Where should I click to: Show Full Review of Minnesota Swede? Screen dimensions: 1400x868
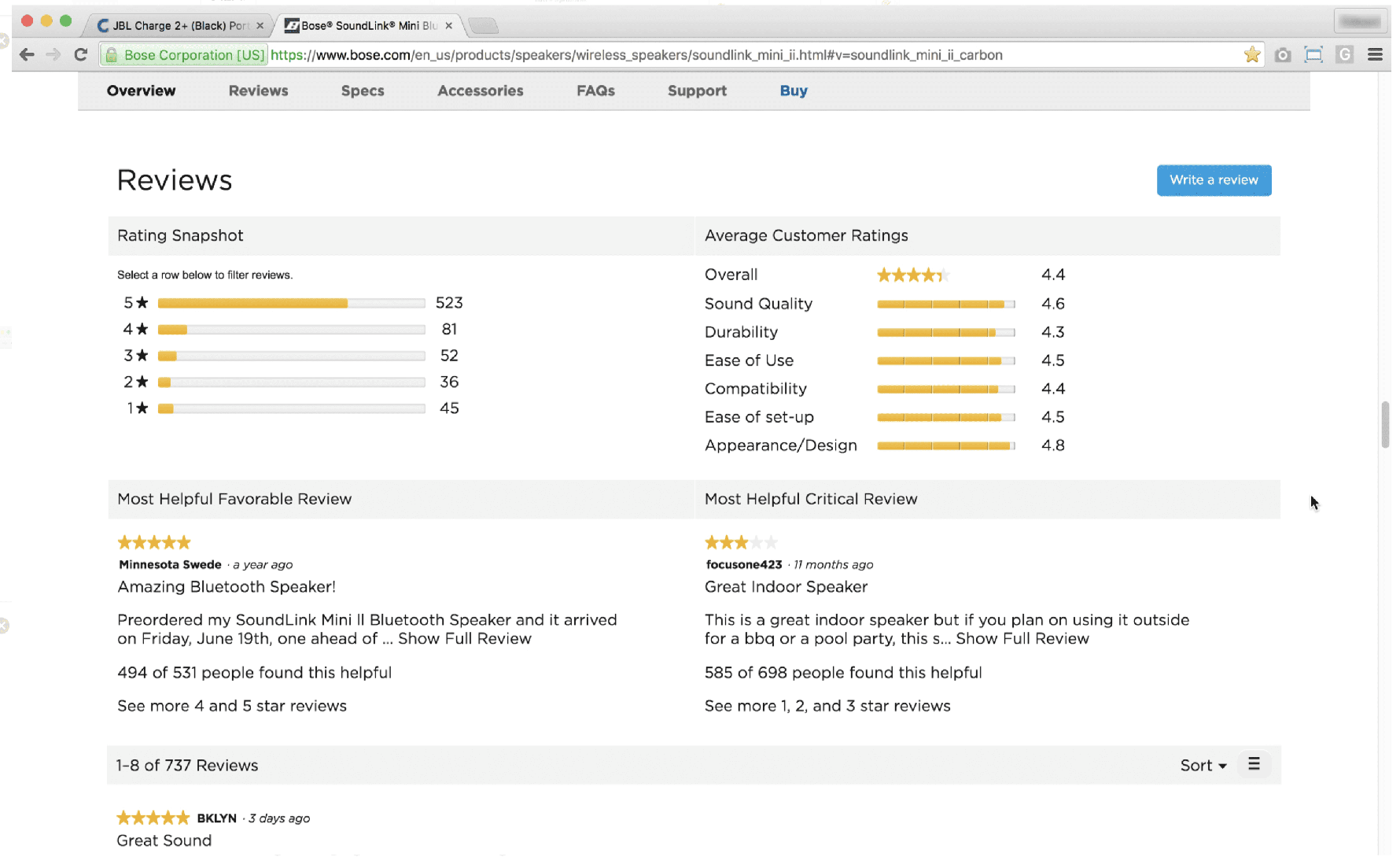pos(464,639)
